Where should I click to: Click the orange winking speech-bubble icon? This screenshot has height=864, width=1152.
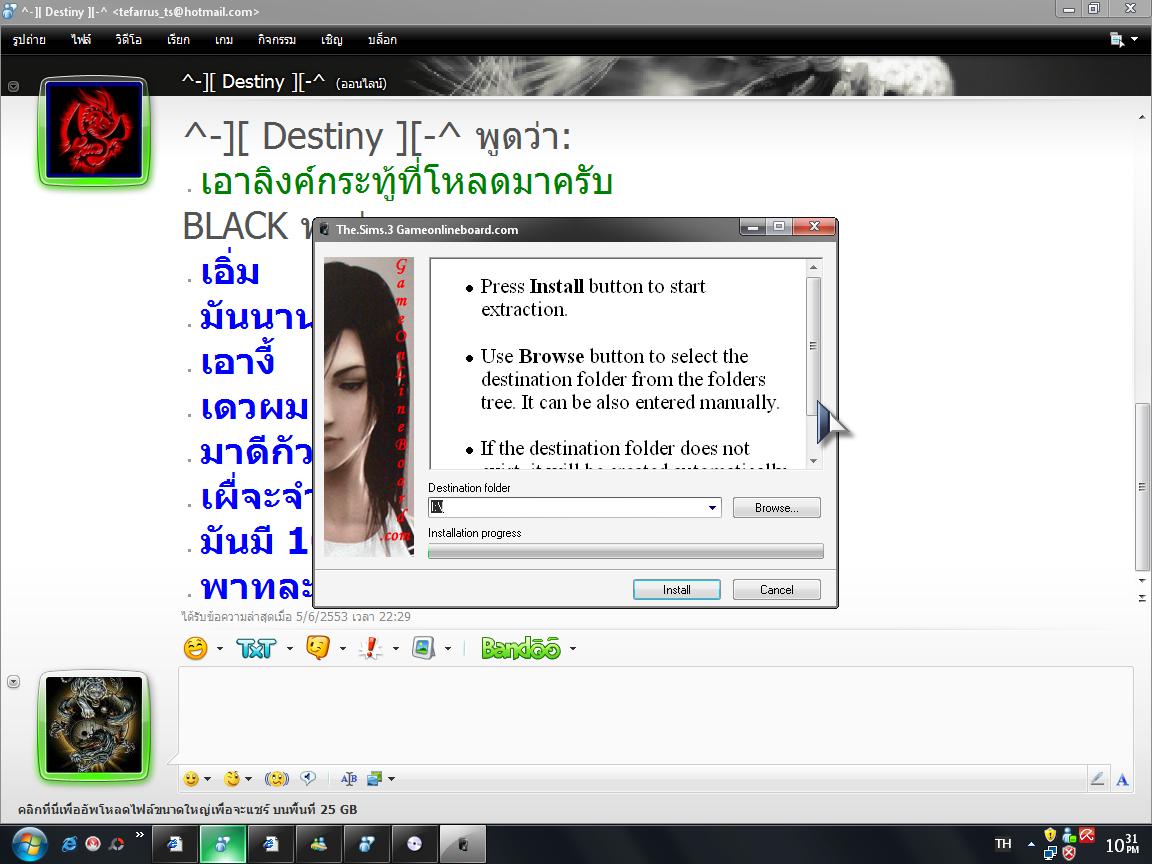[317, 648]
